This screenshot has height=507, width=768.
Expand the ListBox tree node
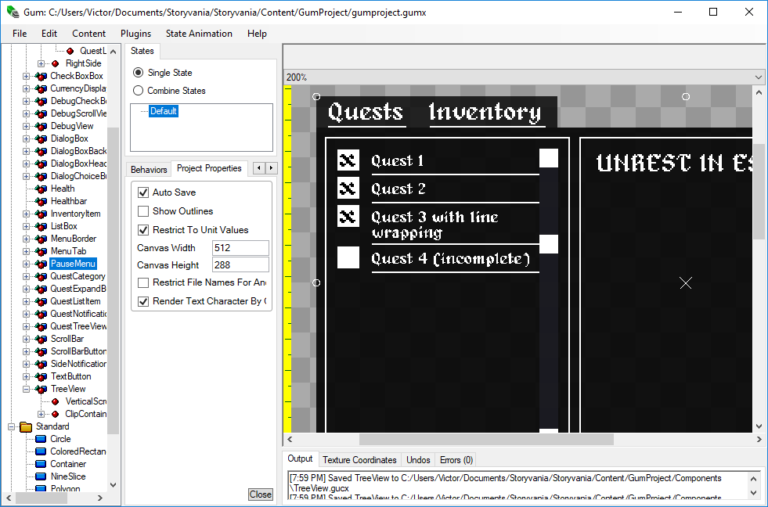(x=25, y=226)
